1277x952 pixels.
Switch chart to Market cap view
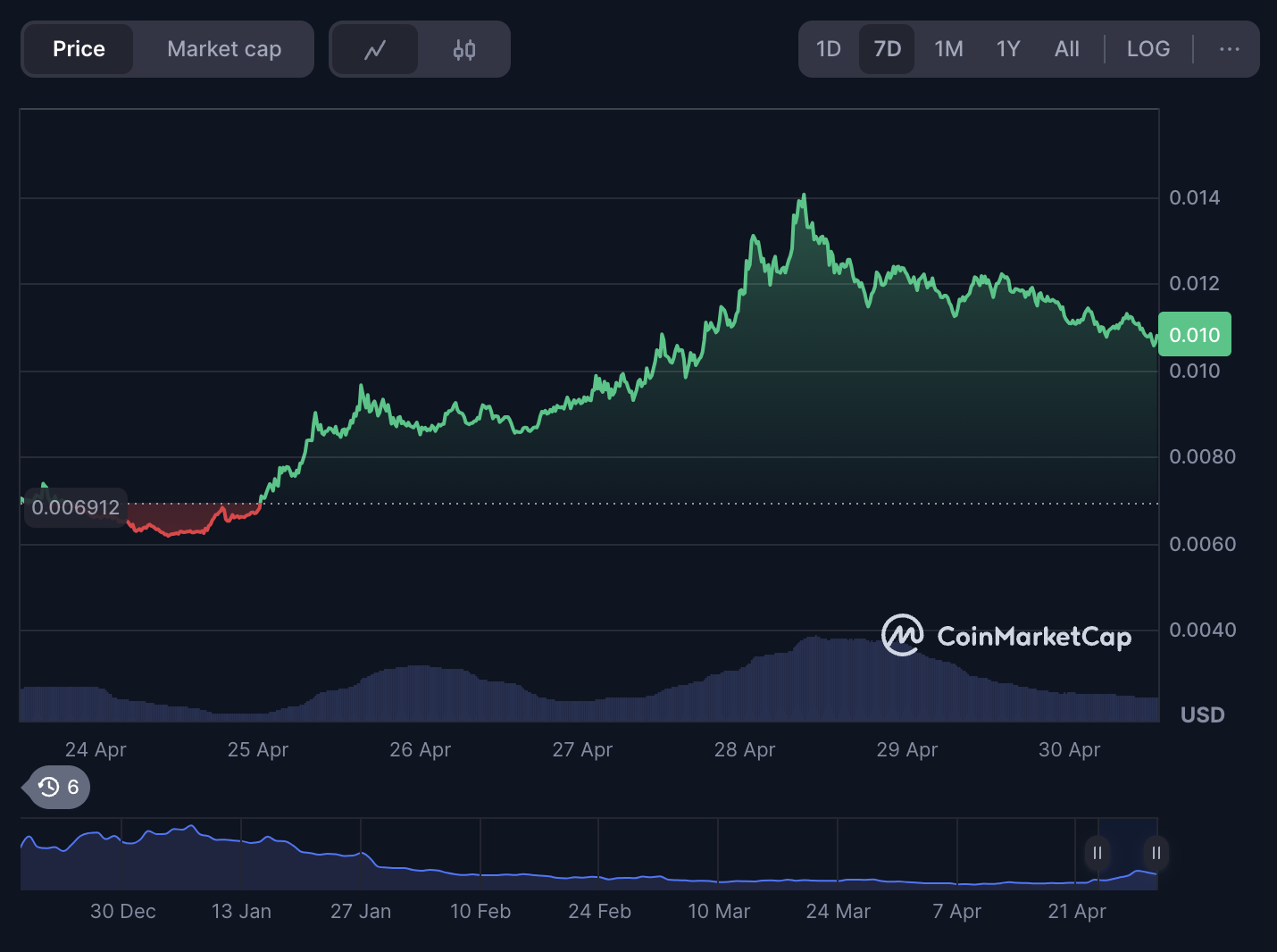click(223, 49)
